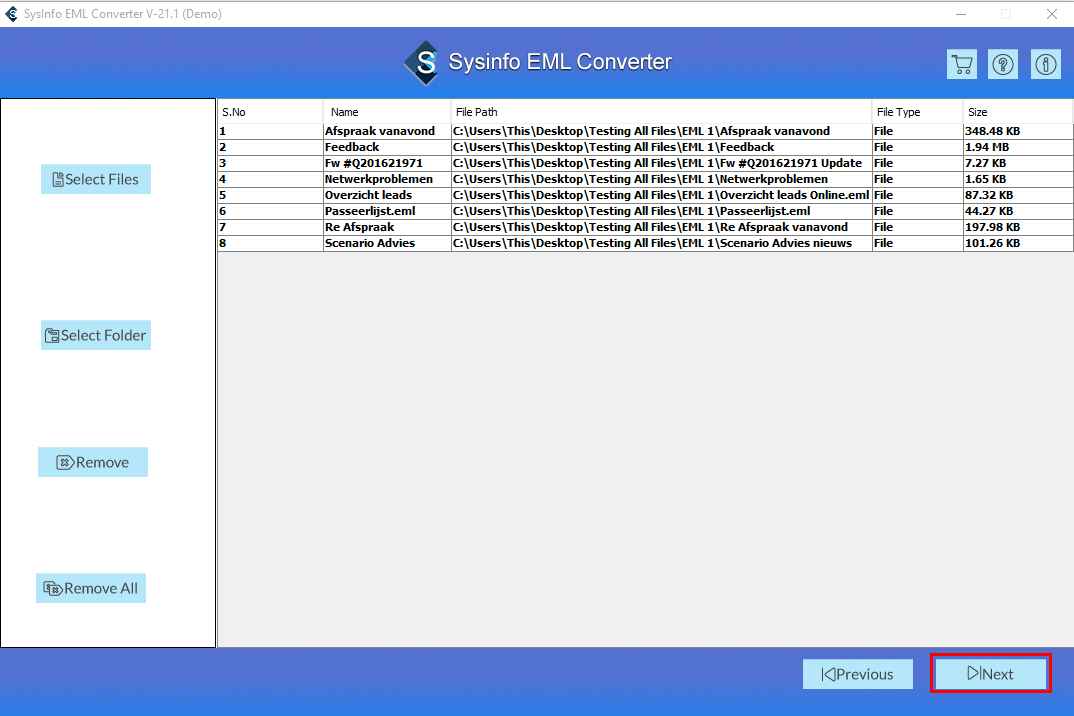Click the Remove All button

click(90, 589)
